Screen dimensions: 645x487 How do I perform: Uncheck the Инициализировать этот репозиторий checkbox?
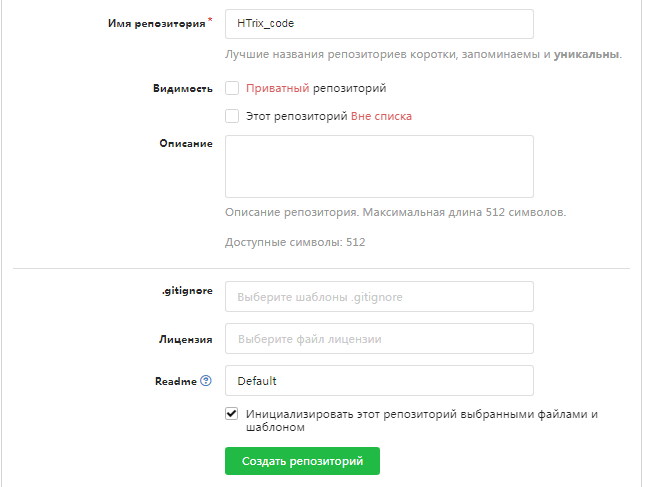[x=232, y=413]
